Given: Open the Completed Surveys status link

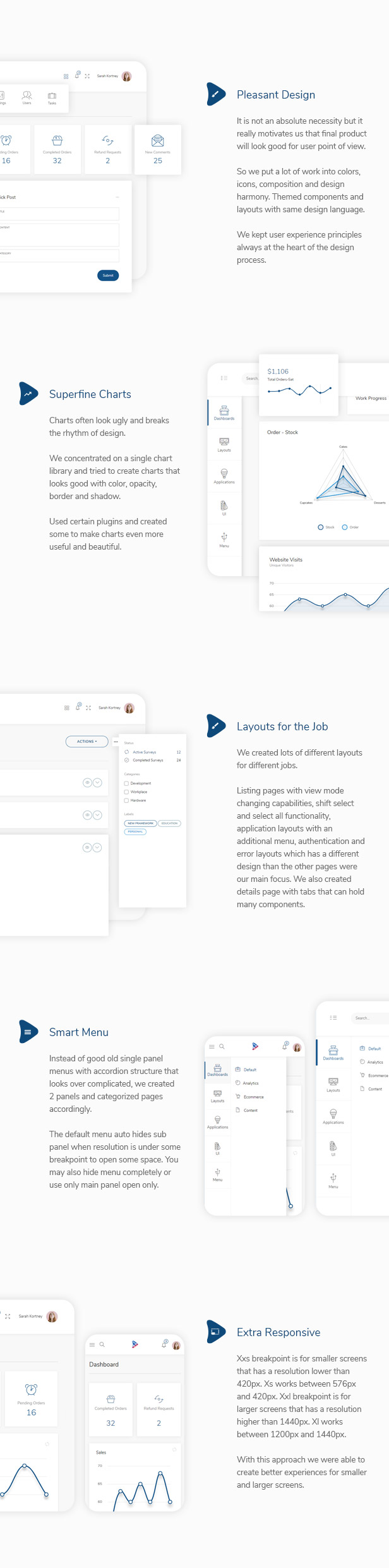Looking at the screenshot, I should coord(148,760).
